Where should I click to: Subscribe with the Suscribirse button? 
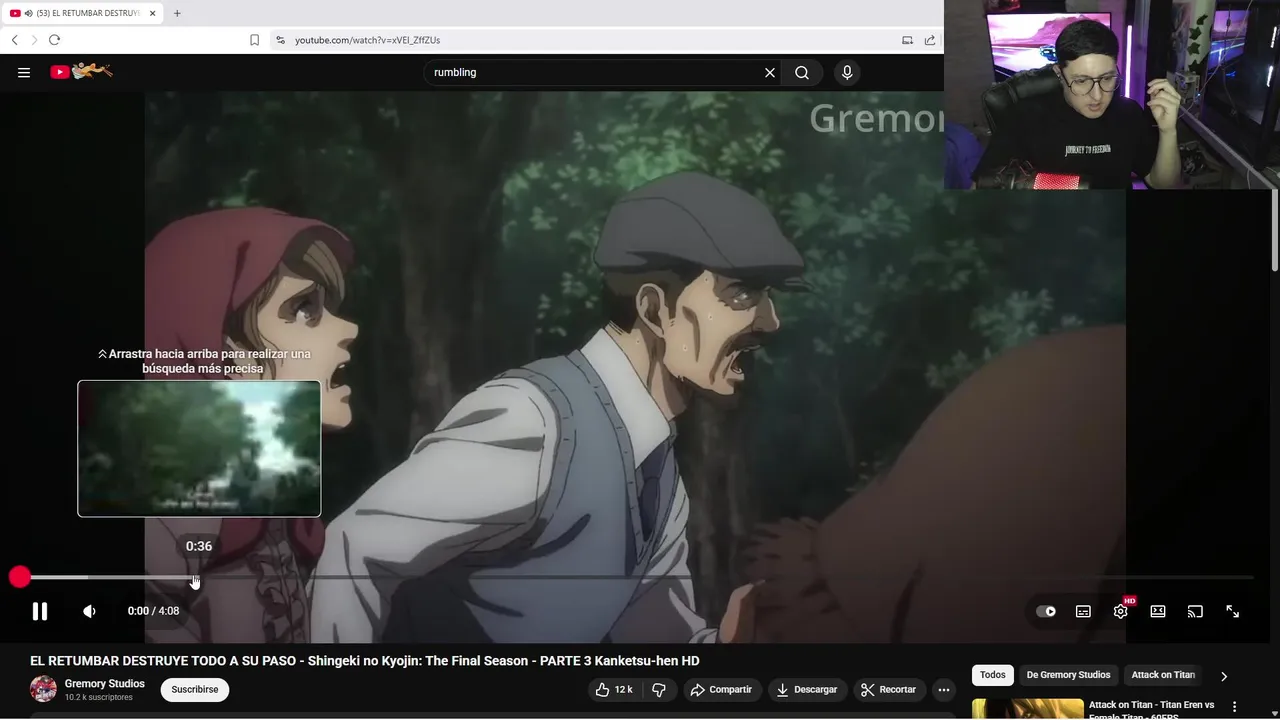tap(195, 689)
